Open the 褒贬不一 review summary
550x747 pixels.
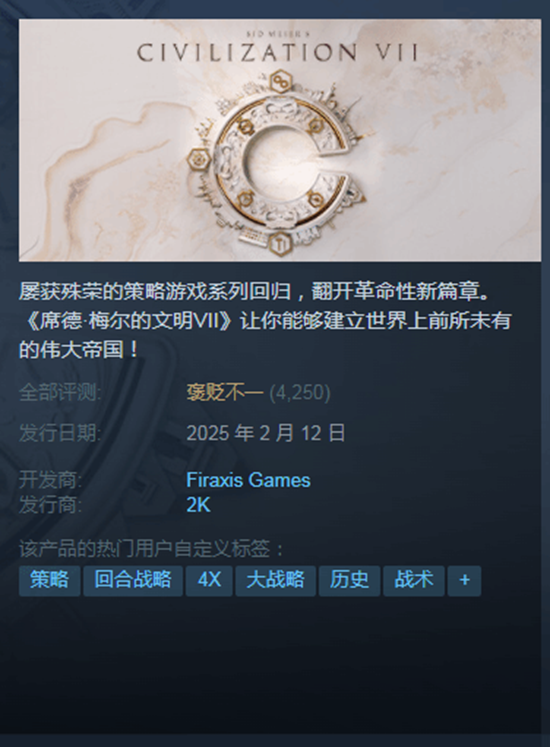224,393
